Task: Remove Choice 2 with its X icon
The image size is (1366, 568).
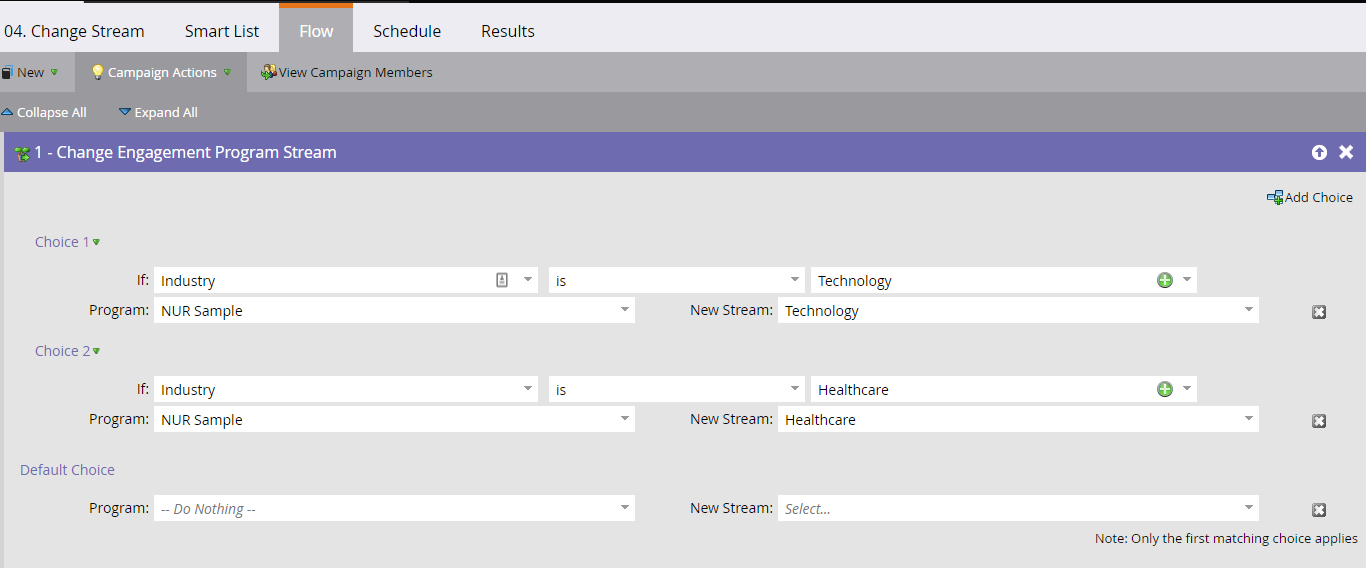Action: click(1319, 421)
